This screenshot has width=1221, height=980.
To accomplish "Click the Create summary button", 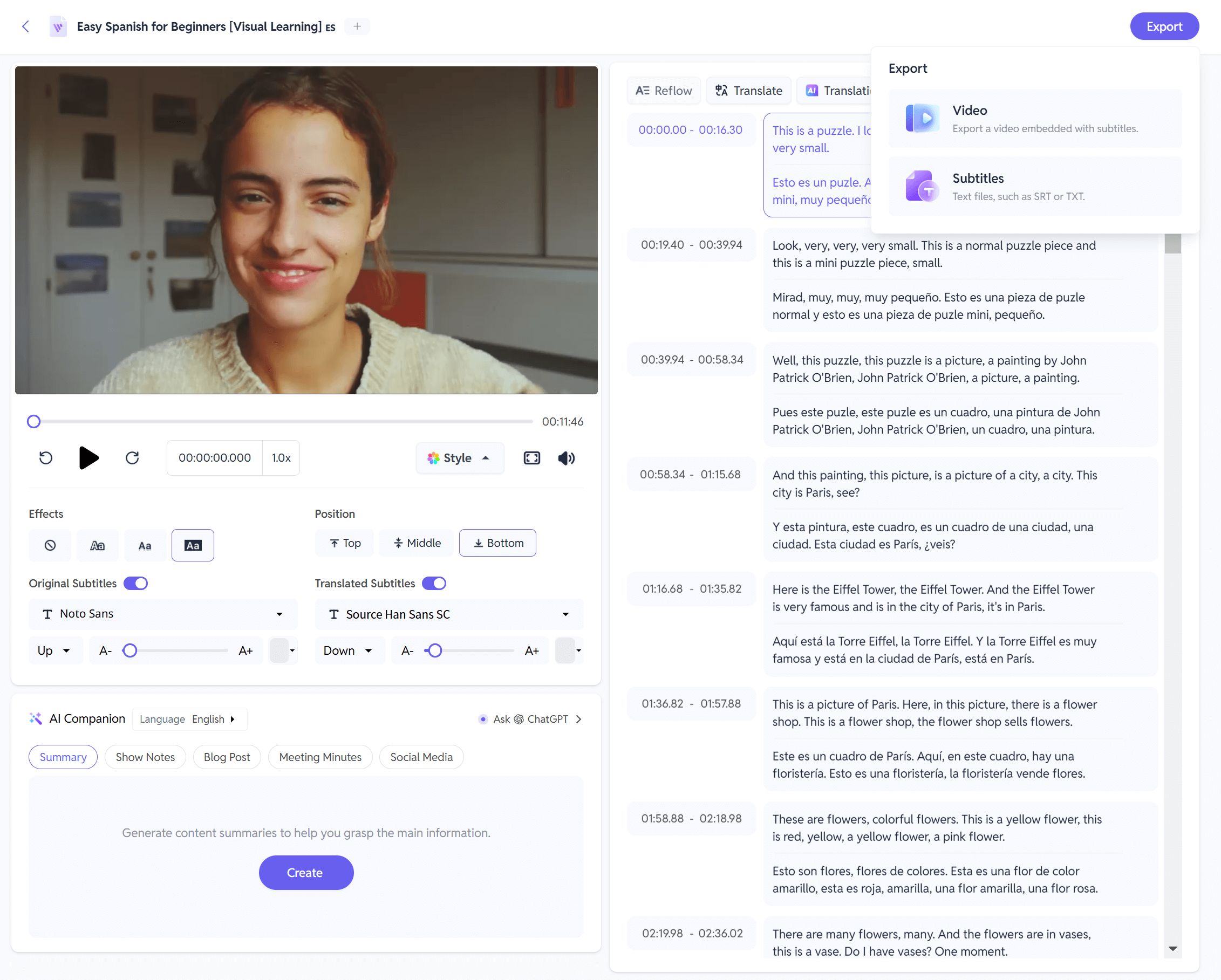I will [x=305, y=872].
